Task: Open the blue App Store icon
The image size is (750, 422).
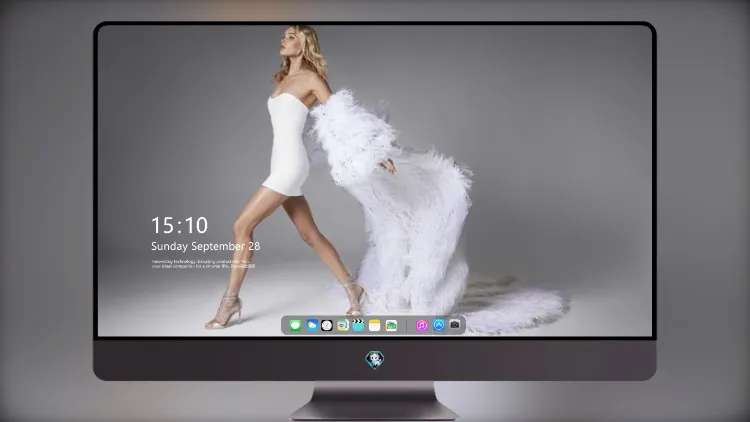Action: tap(439, 325)
